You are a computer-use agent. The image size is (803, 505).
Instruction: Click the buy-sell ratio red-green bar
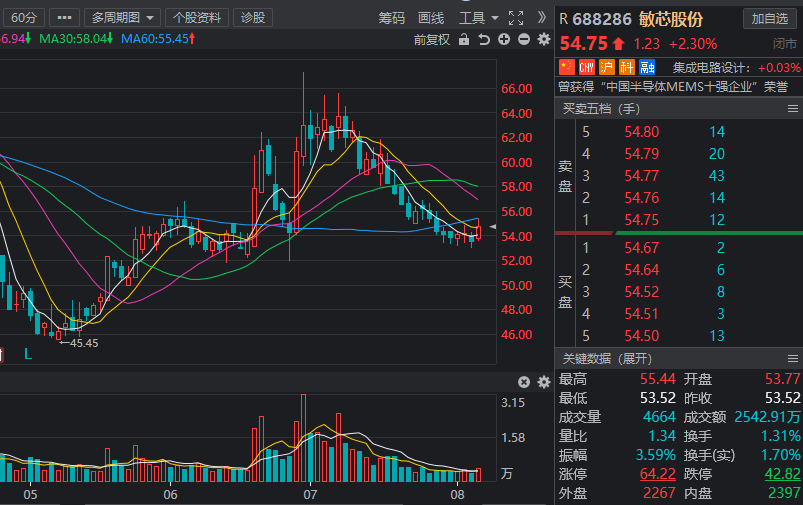(679, 233)
